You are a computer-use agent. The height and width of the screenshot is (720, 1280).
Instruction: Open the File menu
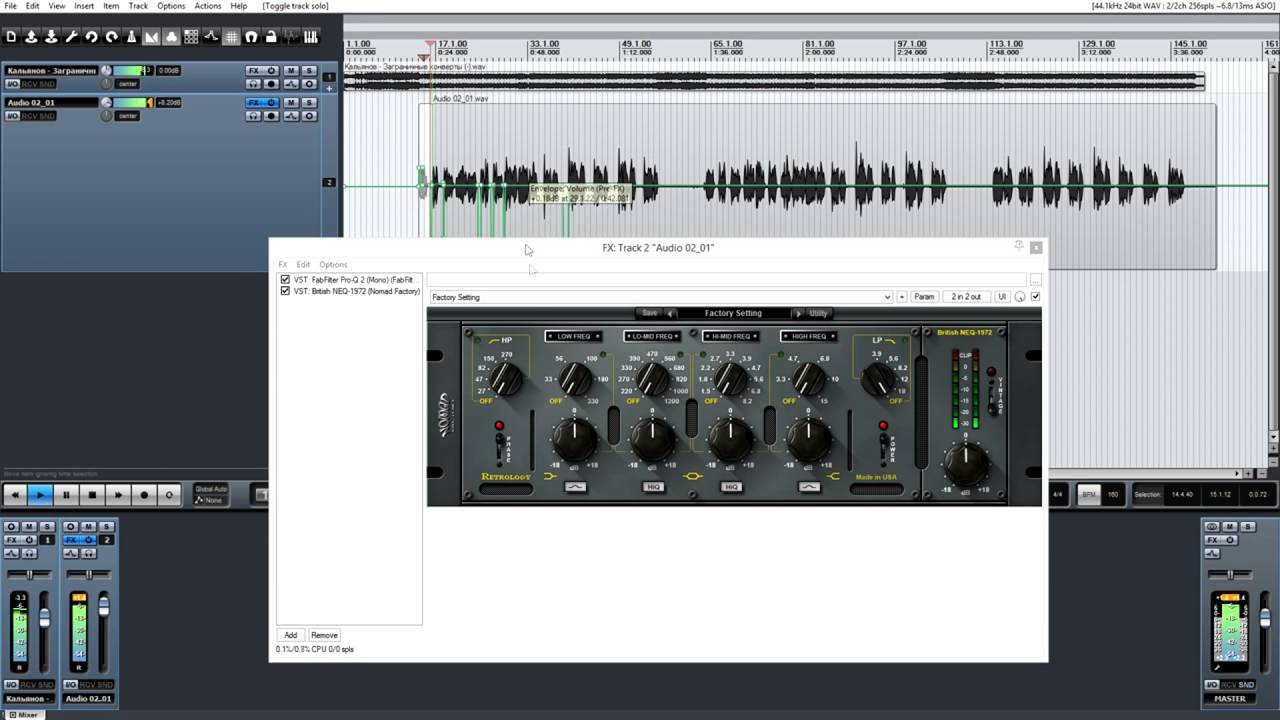[10, 6]
